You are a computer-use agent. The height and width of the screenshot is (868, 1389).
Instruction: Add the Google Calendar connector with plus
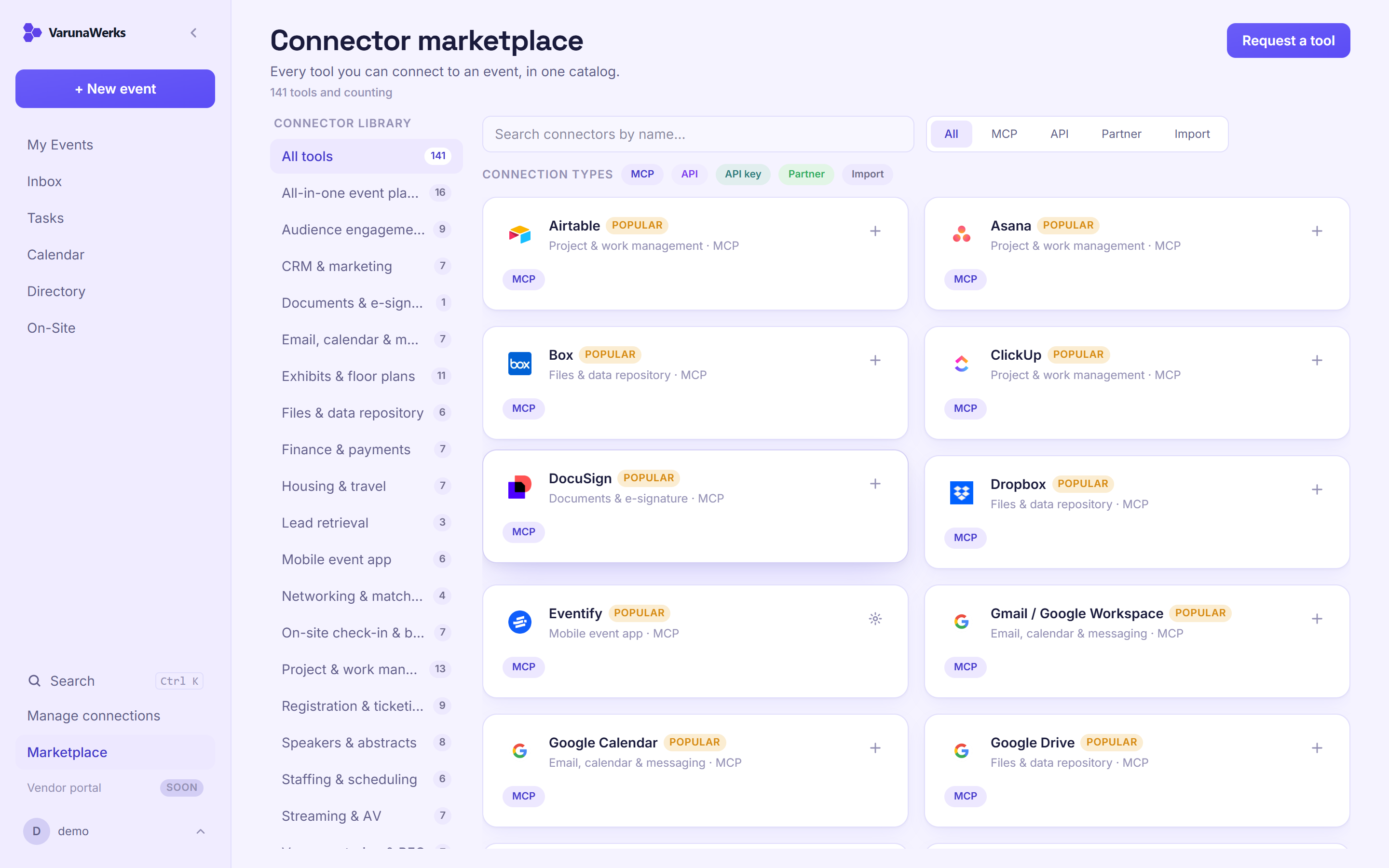click(875, 747)
